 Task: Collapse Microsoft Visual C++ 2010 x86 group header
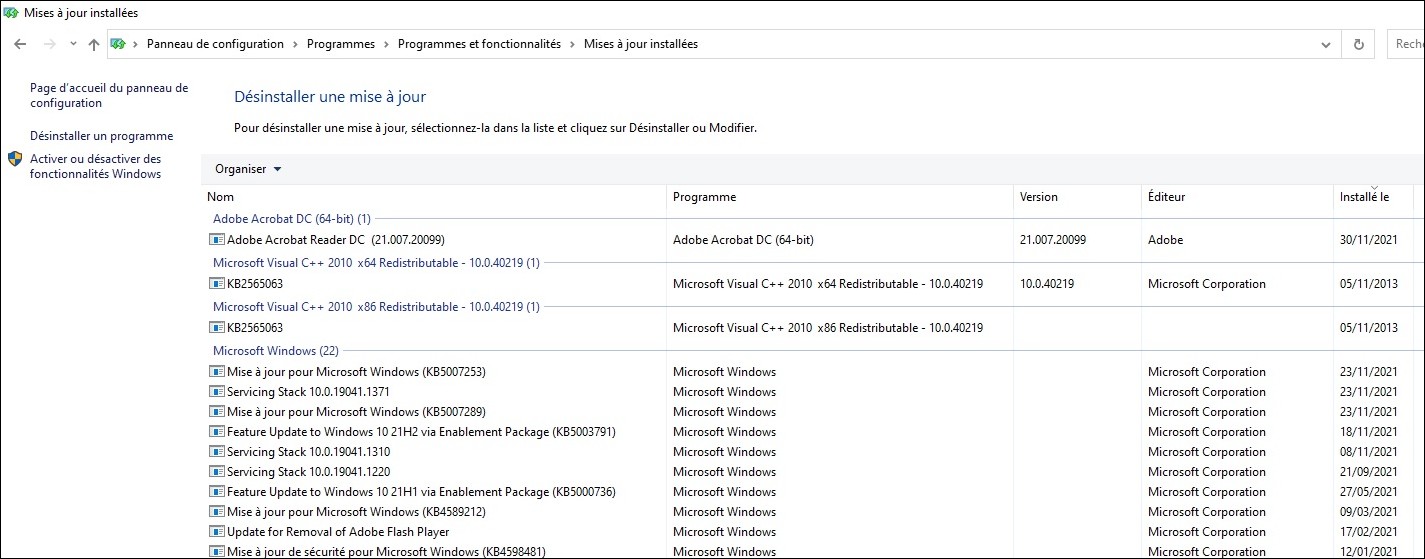[x=376, y=307]
